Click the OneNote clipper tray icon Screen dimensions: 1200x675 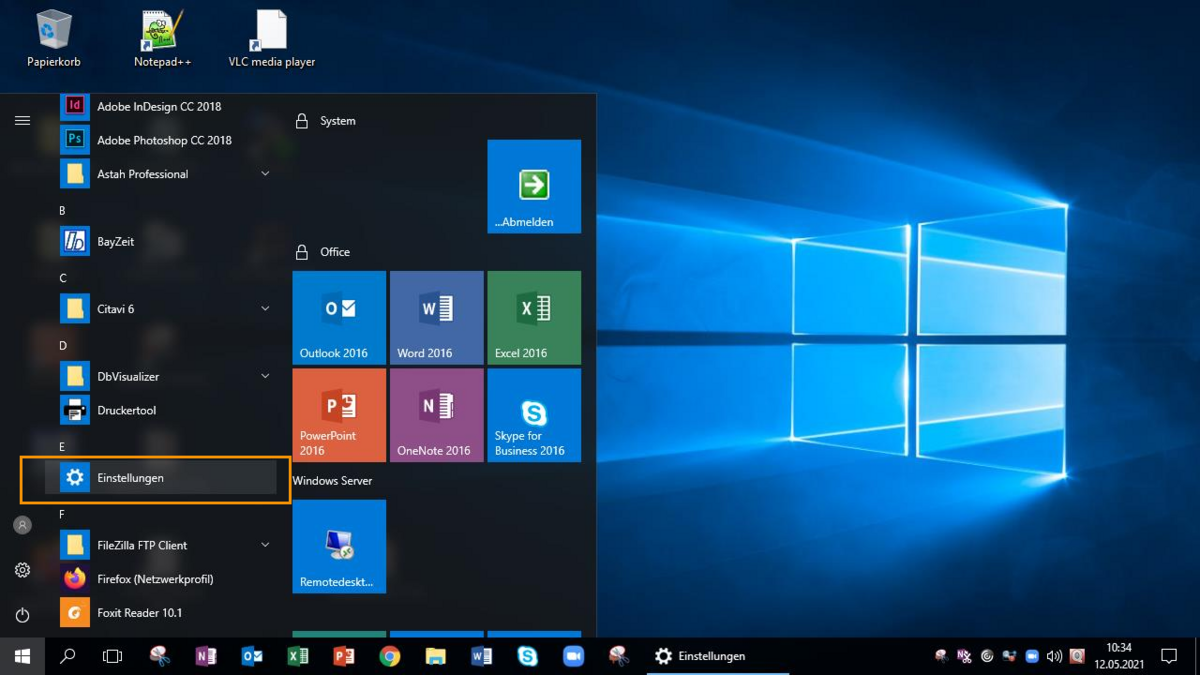[x=964, y=657]
